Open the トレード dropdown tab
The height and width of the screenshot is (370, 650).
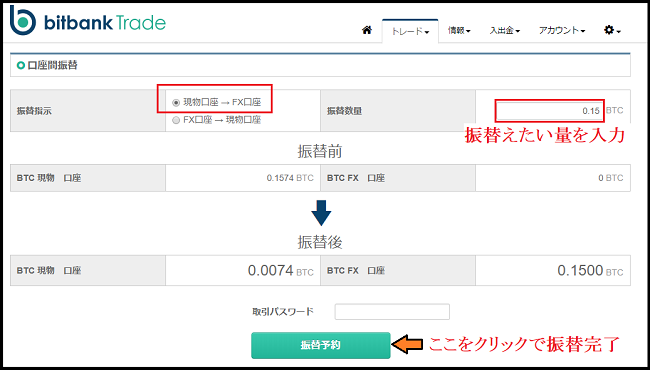pos(410,31)
